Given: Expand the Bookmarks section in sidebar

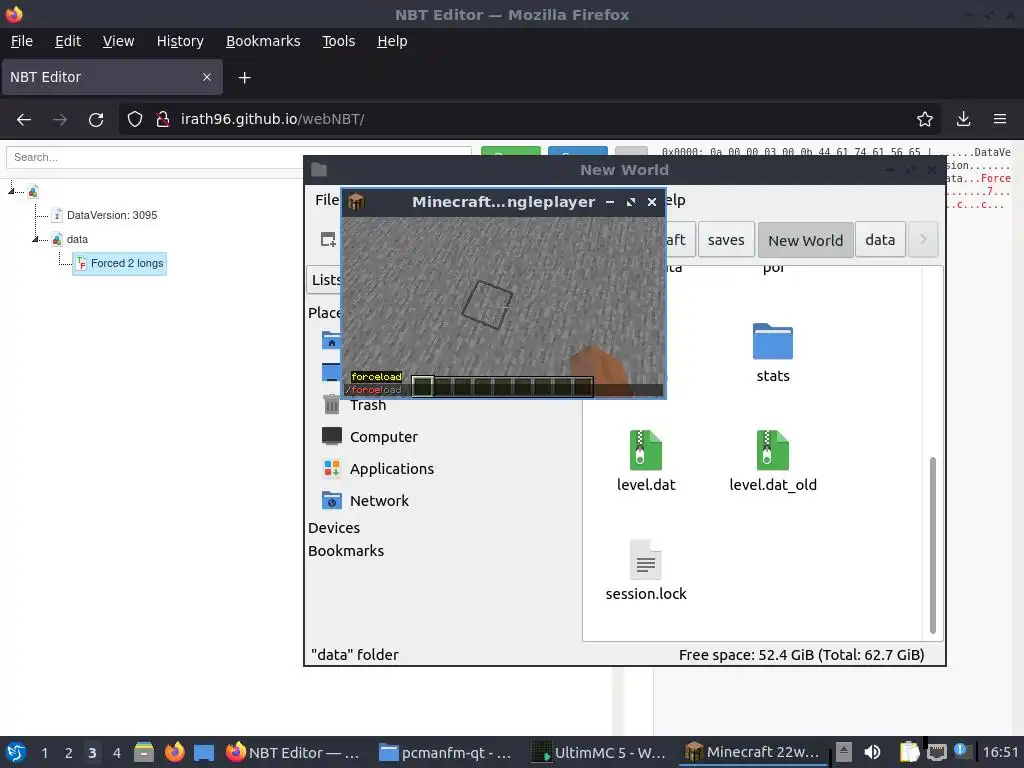Looking at the screenshot, I should coord(345,551).
